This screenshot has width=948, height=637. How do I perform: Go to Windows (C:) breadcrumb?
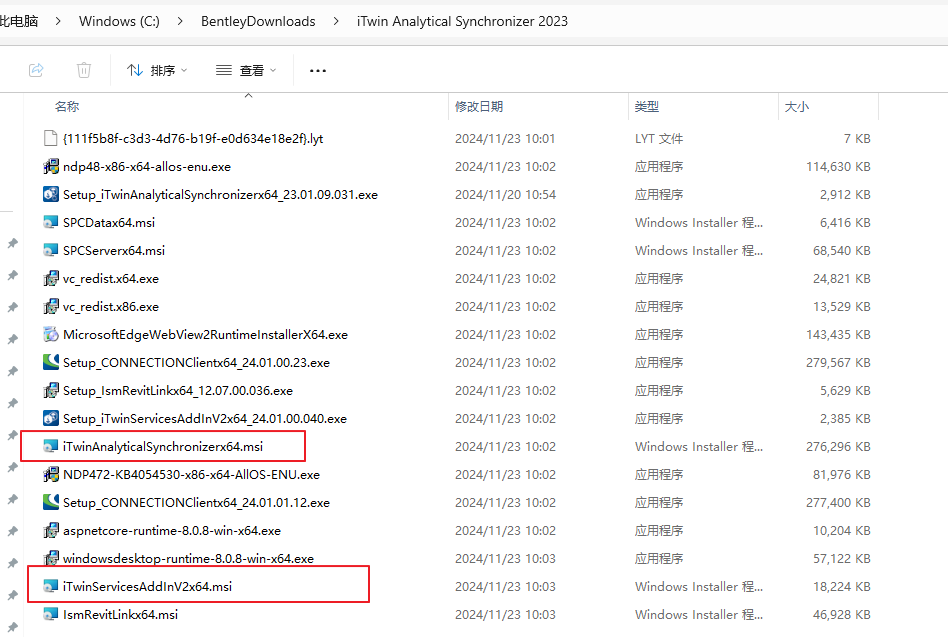click(119, 21)
